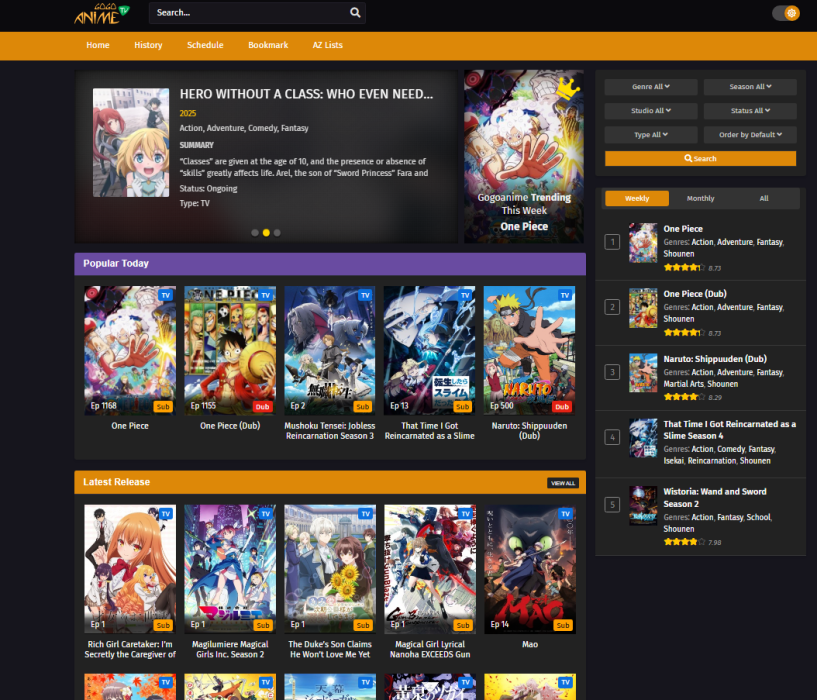The image size is (817, 700).
Task: Open rank 2 One Piece (Dub) sidebar title
Action: [695, 294]
